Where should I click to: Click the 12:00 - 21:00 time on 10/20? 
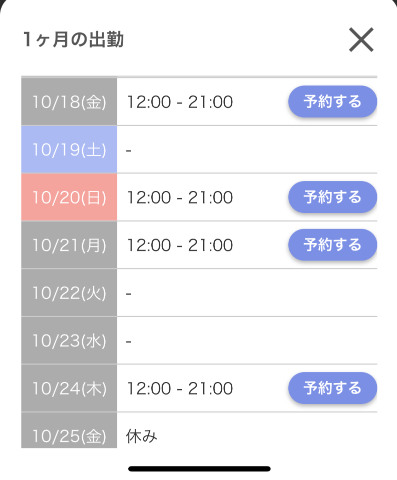[x=180, y=197]
